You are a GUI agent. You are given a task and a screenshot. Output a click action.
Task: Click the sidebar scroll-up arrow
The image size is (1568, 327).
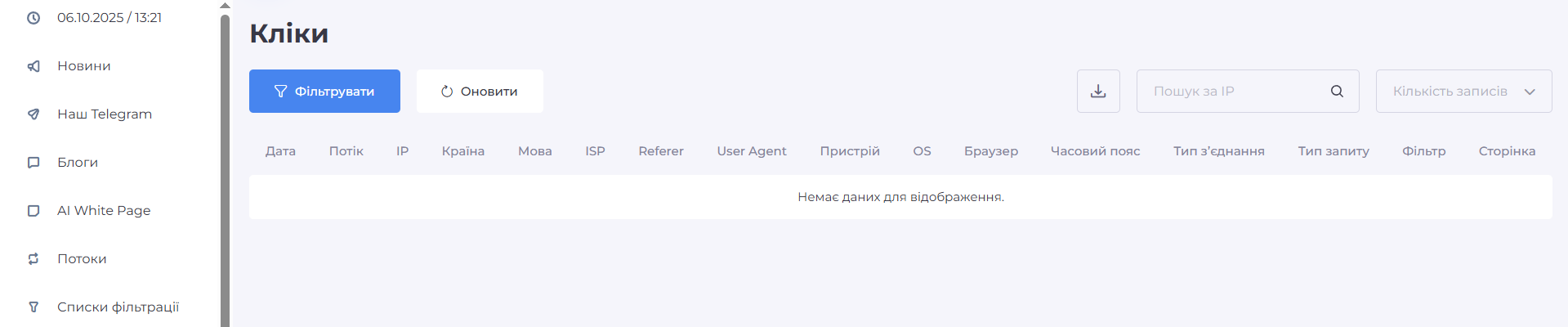[225, 6]
